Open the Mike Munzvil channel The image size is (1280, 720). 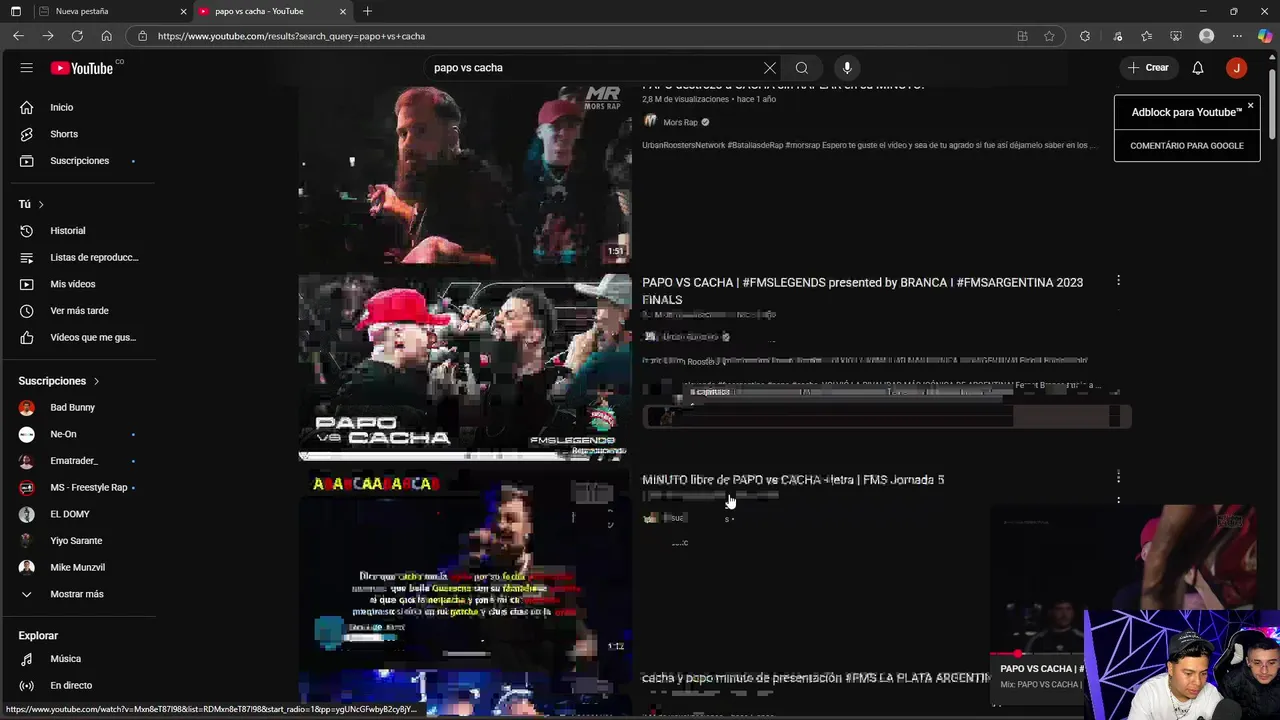click(x=78, y=567)
